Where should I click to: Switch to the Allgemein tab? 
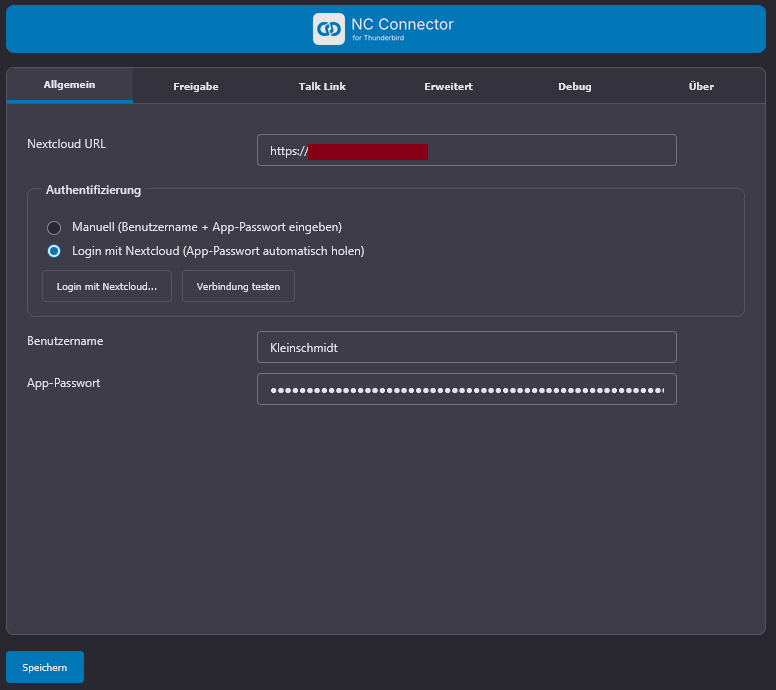(69, 85)
